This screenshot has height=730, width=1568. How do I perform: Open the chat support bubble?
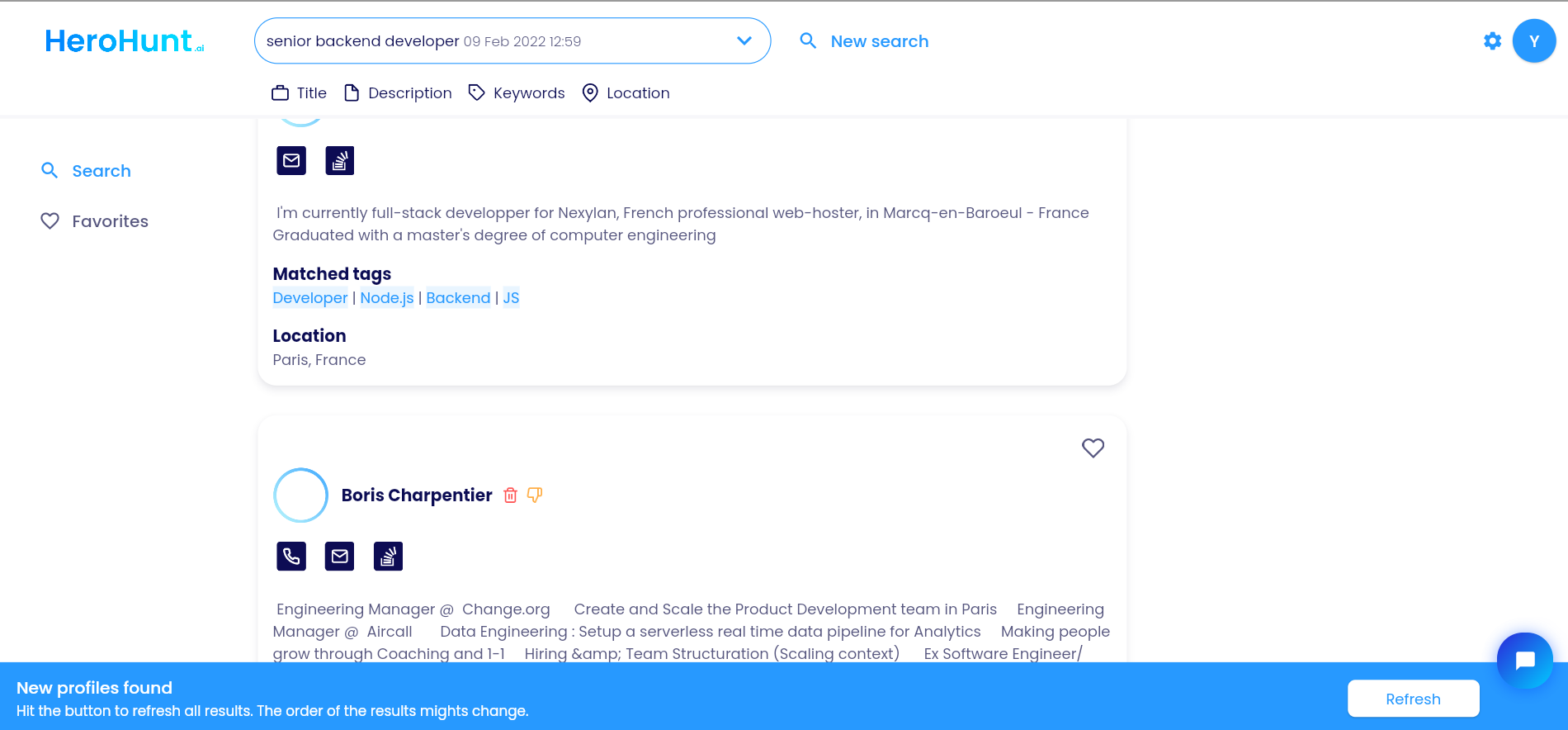pyautogui.click(x=1524, y=660)
